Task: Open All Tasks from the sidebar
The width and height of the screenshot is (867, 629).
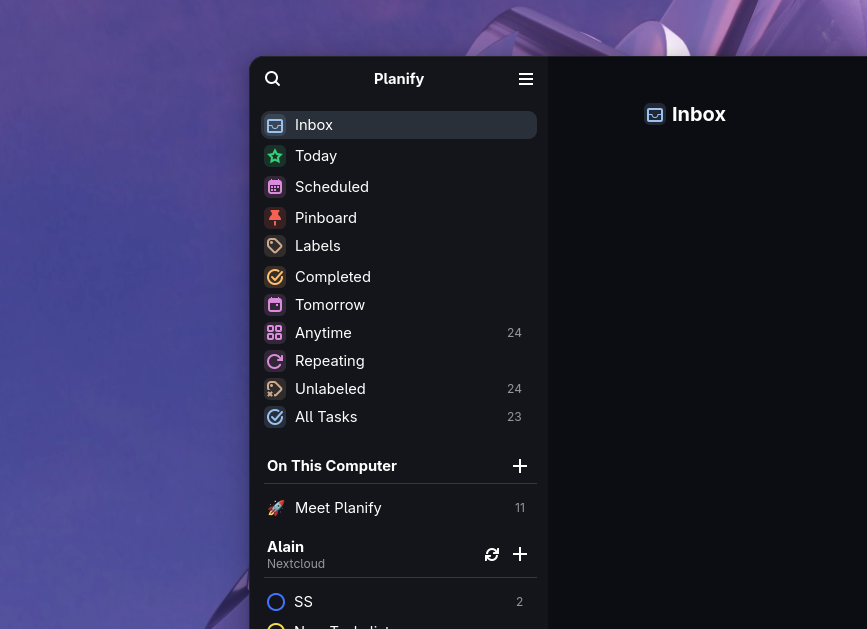Action: click(x=326, y=417)
